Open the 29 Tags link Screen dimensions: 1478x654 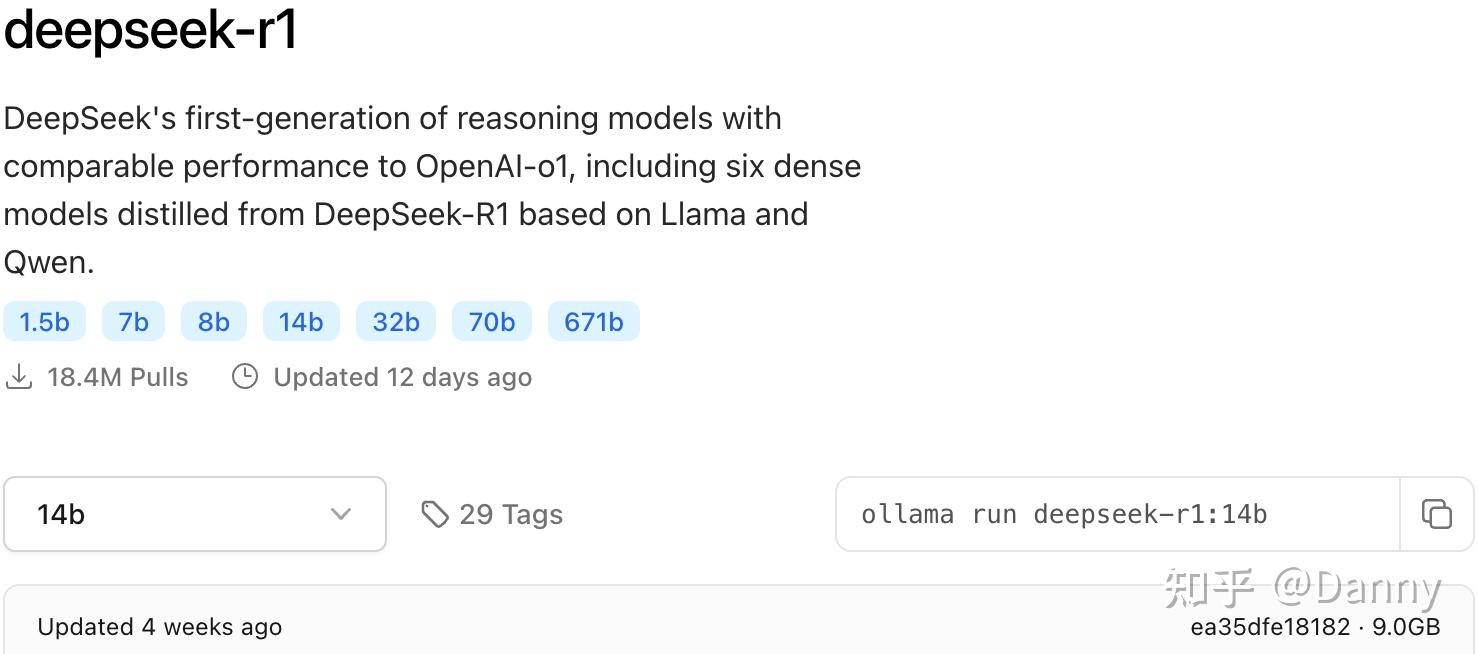(511, 514)
